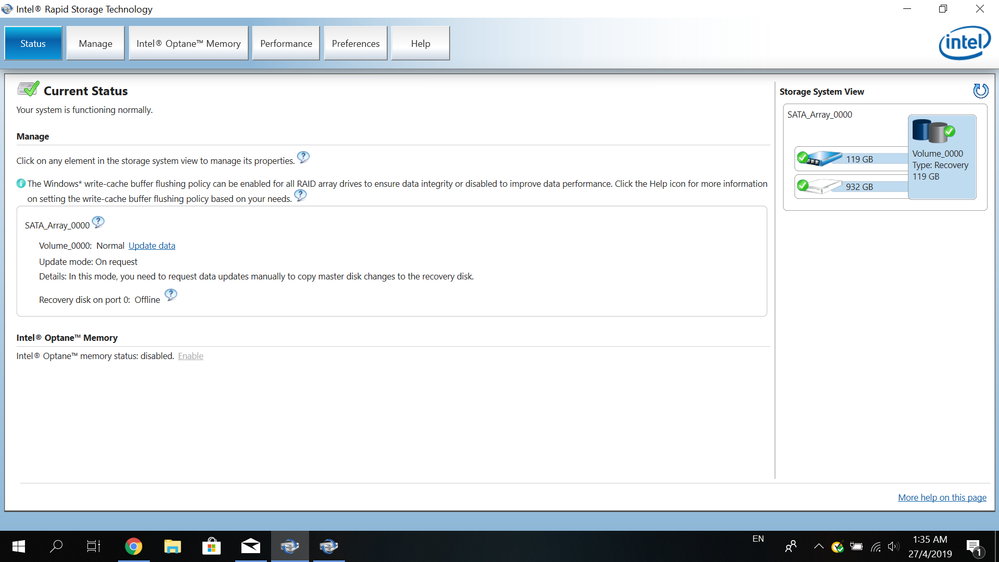
Task: Open taskbar Search
Action: click(56, 546)
